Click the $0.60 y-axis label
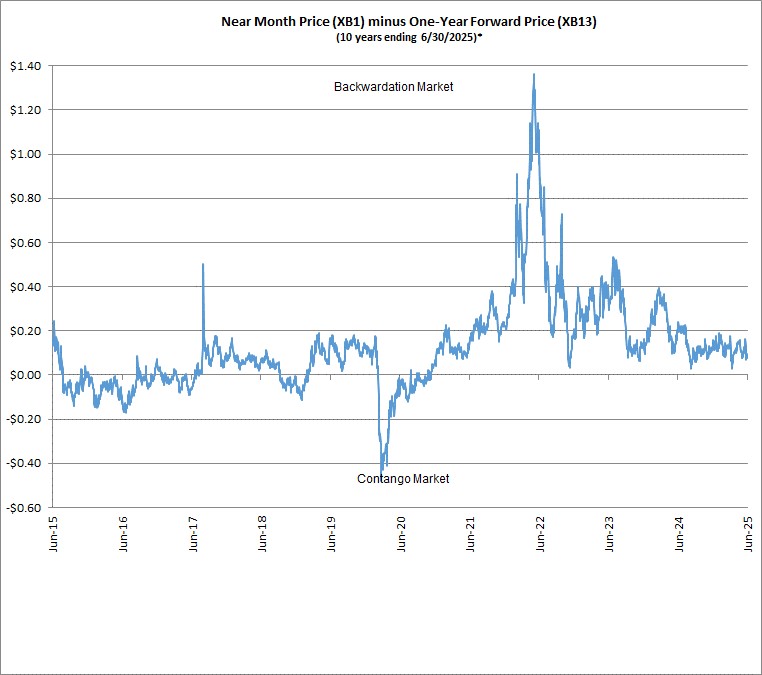762x675 pixels. [x=25, y=243]
